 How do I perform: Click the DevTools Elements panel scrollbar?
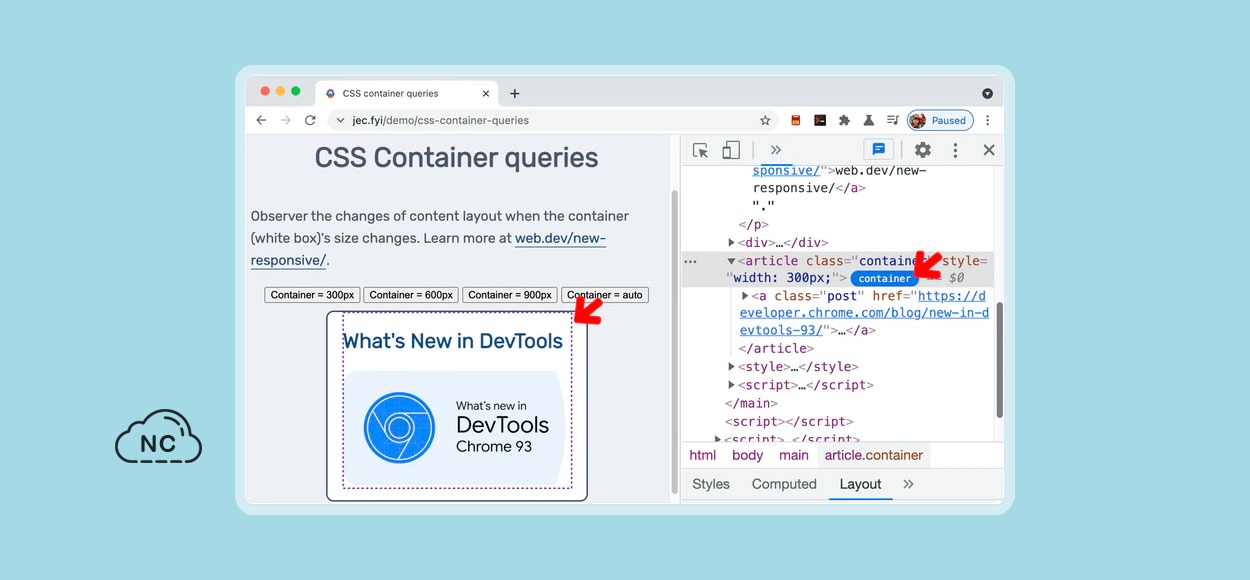pos(999,358)
